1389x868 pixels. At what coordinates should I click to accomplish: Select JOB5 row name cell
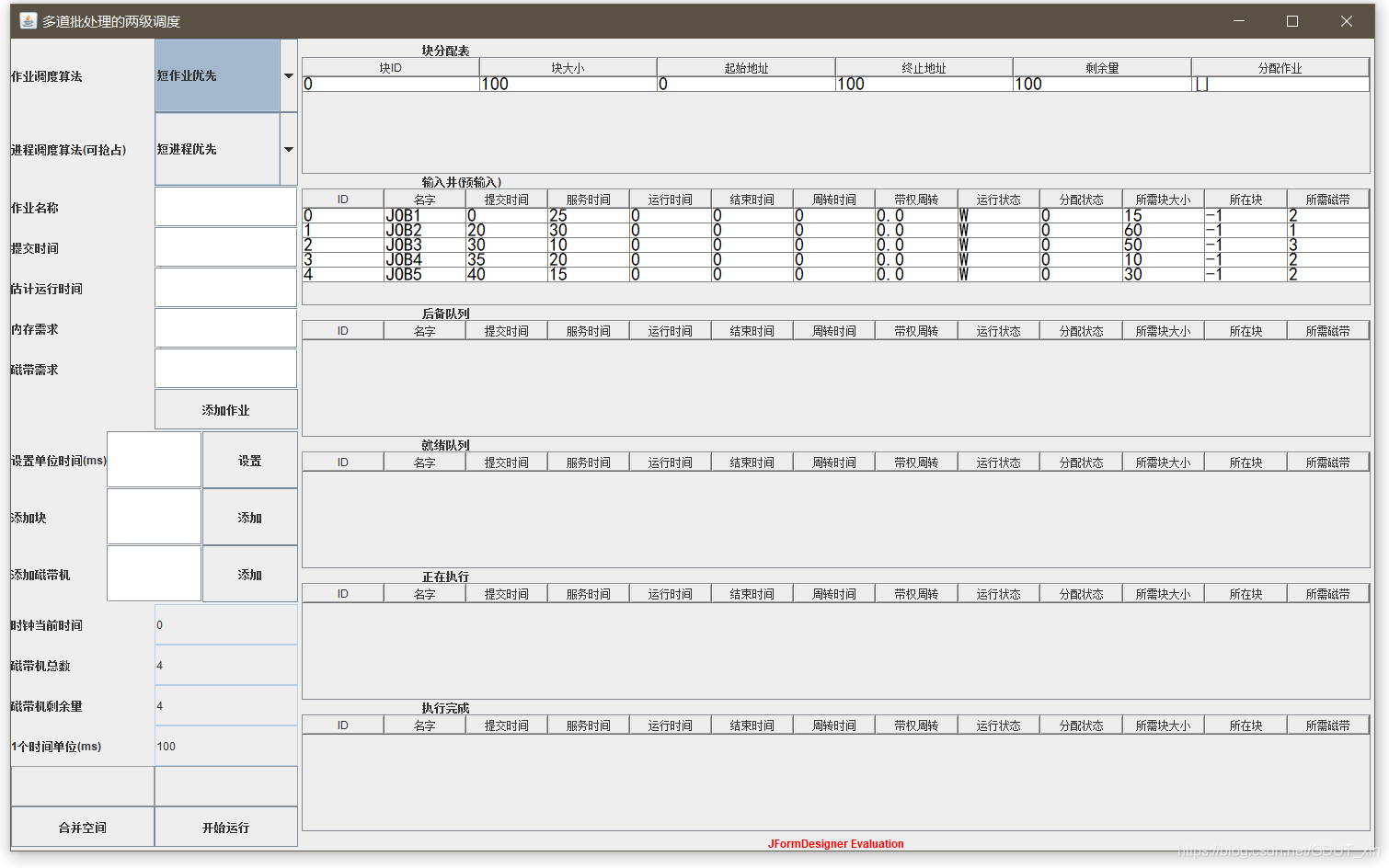(425, 274)
